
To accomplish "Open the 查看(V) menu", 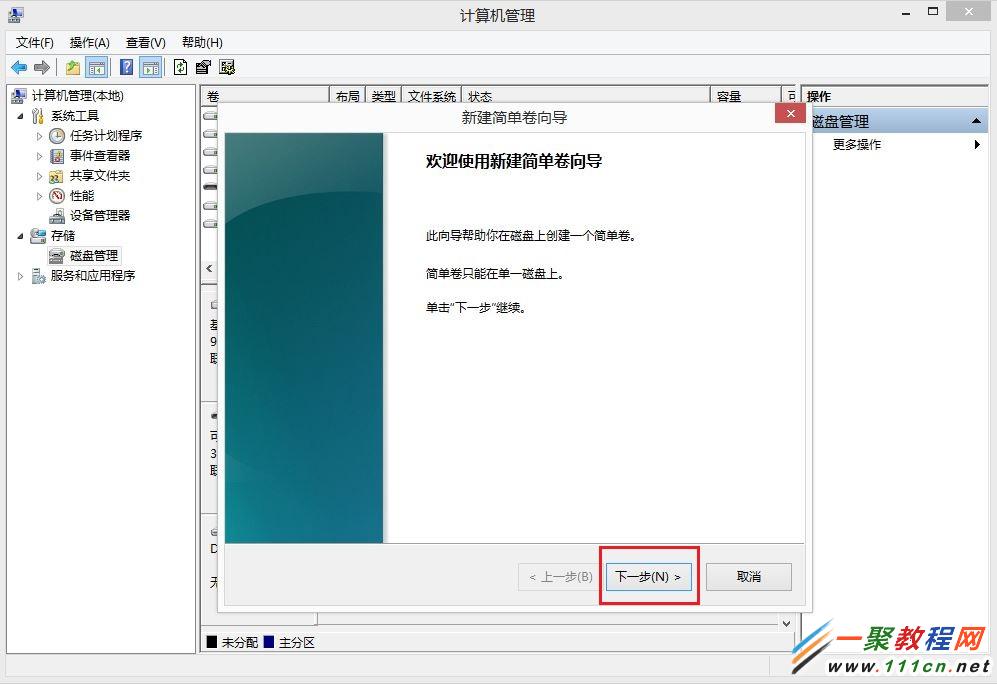I will tap(146, 43).
